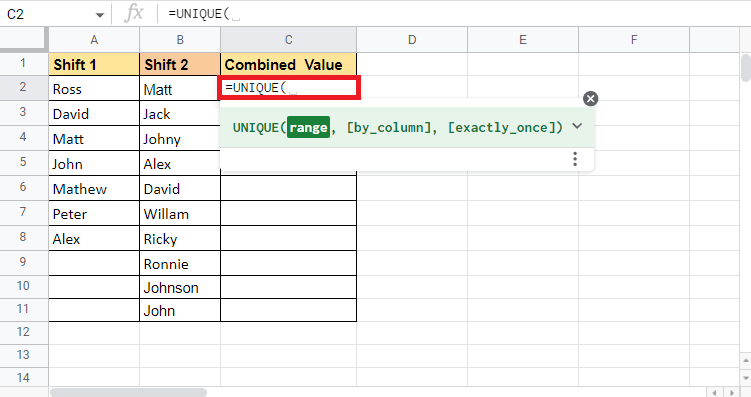Viewport: 751px width, 397px height.
Task: Select row 5 header
Action: point(24,162)
